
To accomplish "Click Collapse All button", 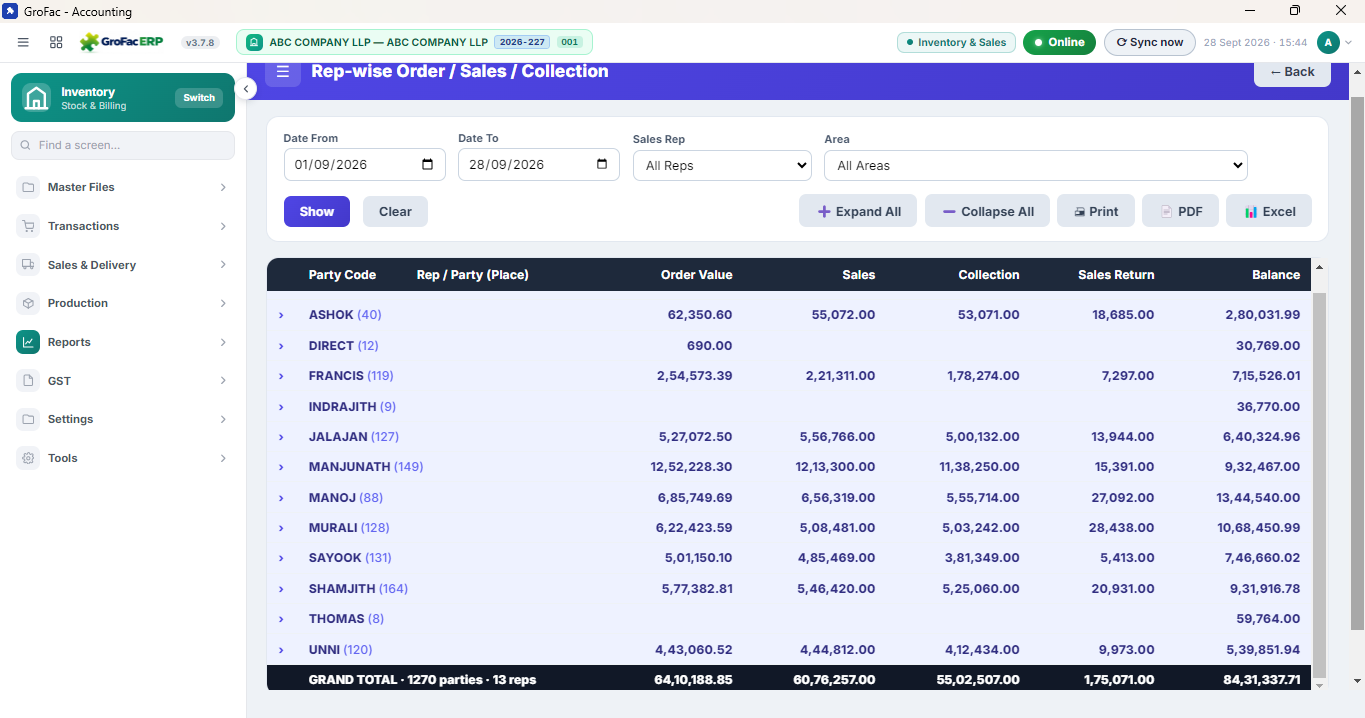I will 987,211.
